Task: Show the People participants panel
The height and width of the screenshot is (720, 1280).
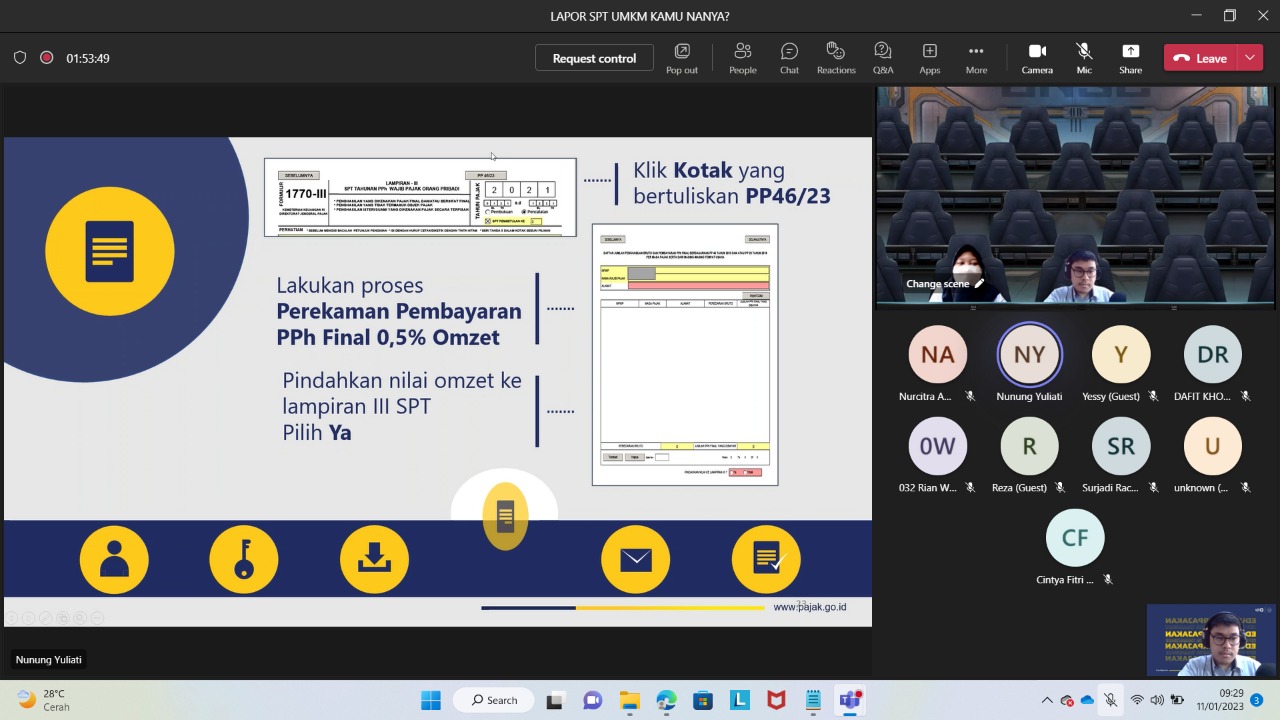Action: click(742, 58)
